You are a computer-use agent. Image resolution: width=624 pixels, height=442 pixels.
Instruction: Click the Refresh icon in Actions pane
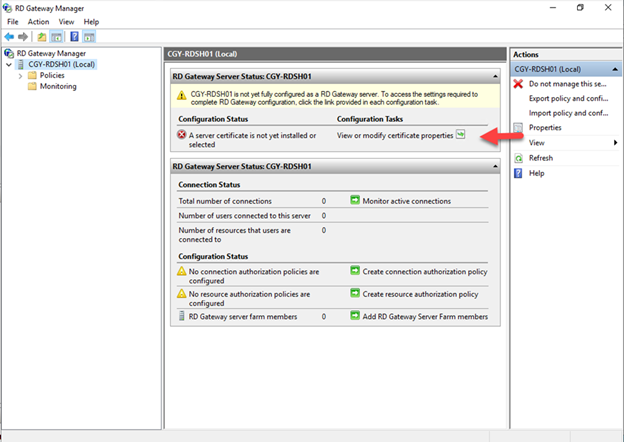(x=518, y=158)
